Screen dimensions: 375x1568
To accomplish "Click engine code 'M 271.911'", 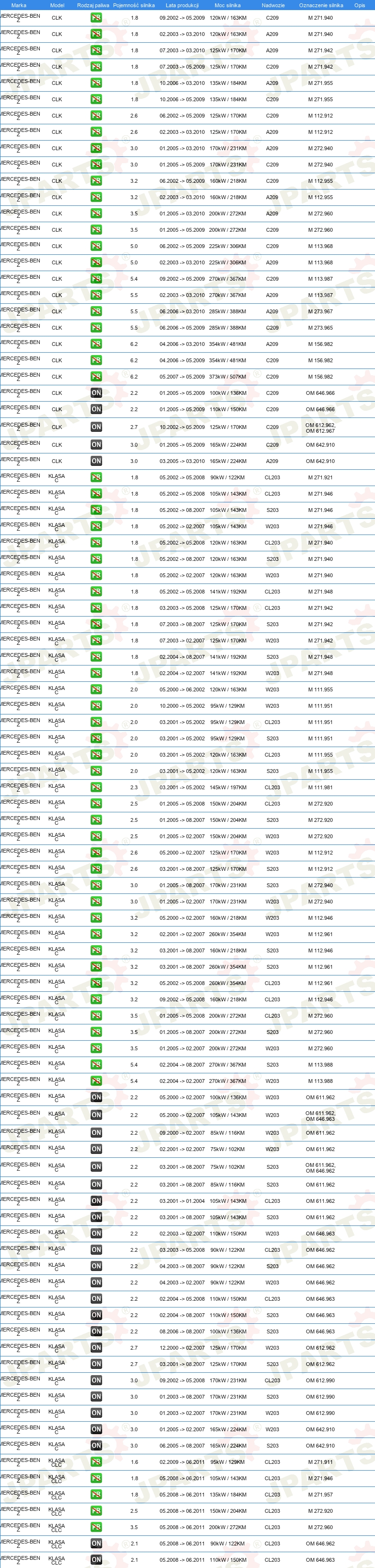I will click(x=320, y=1462).
